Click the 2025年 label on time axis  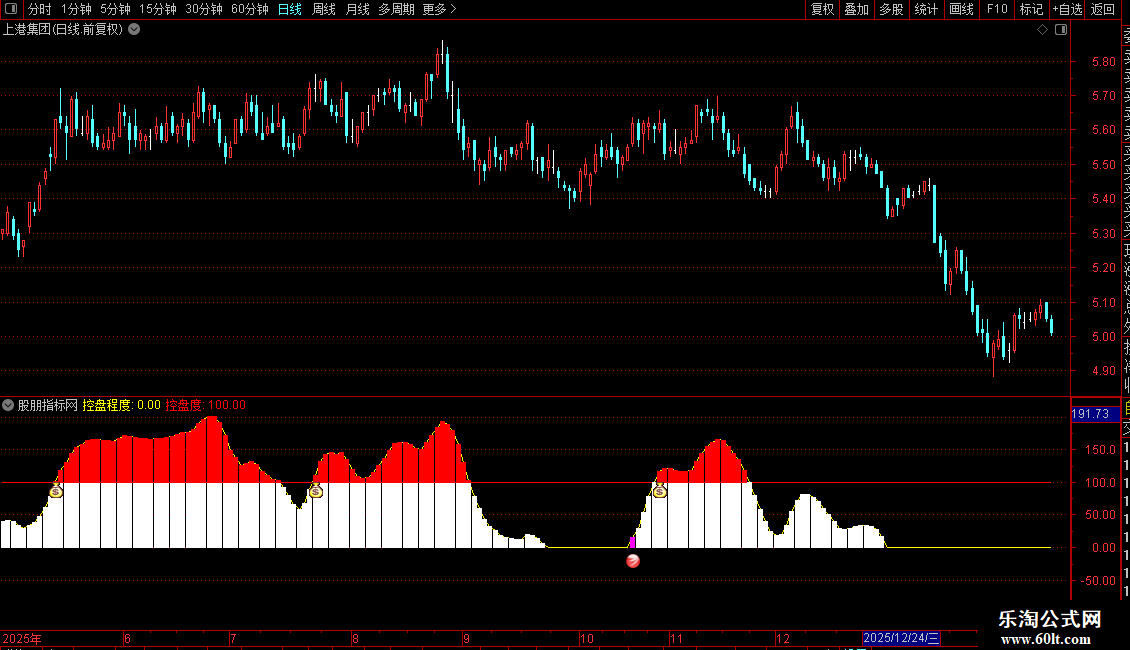22,638
